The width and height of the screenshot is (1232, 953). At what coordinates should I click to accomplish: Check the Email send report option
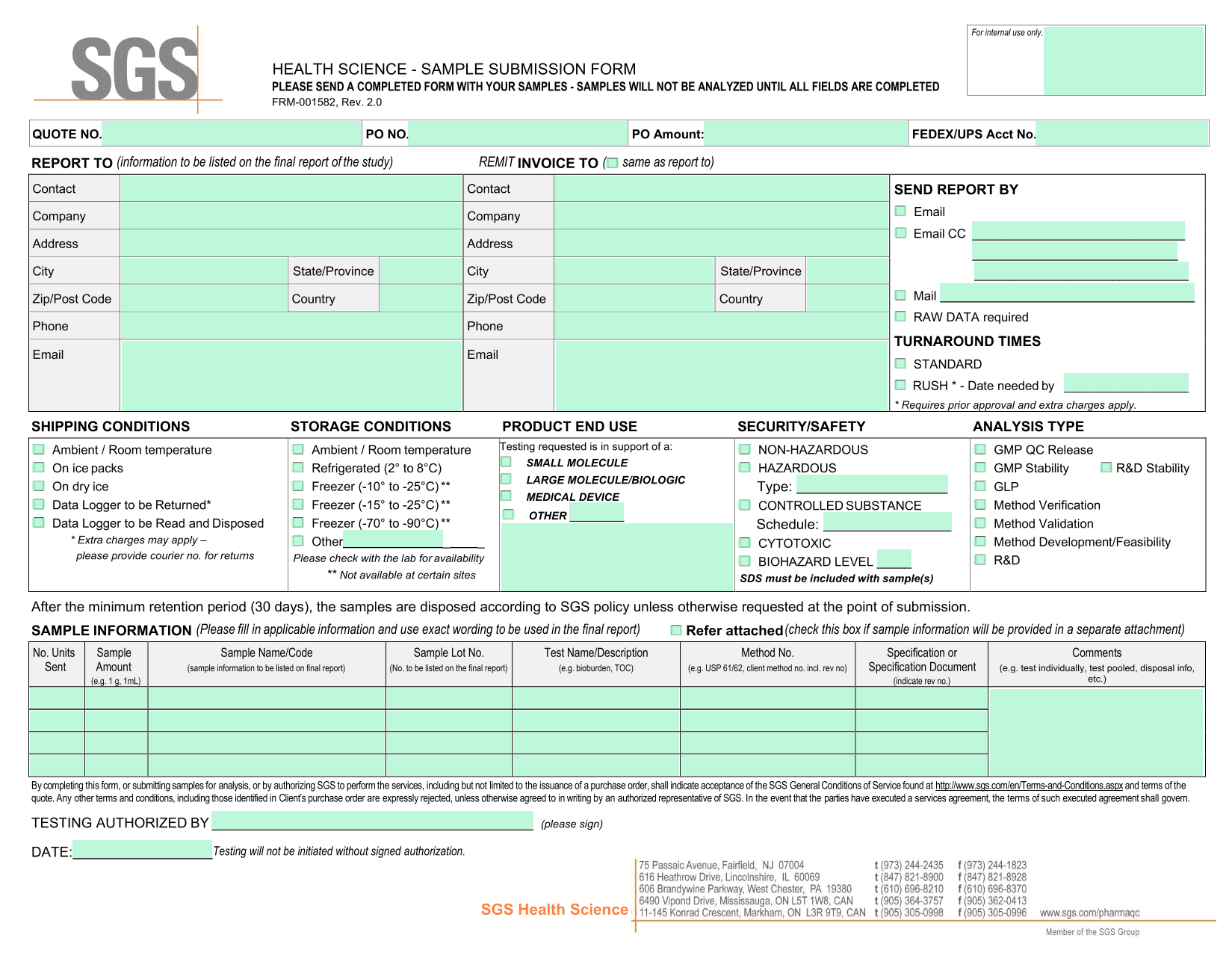[x=901, y=212]
